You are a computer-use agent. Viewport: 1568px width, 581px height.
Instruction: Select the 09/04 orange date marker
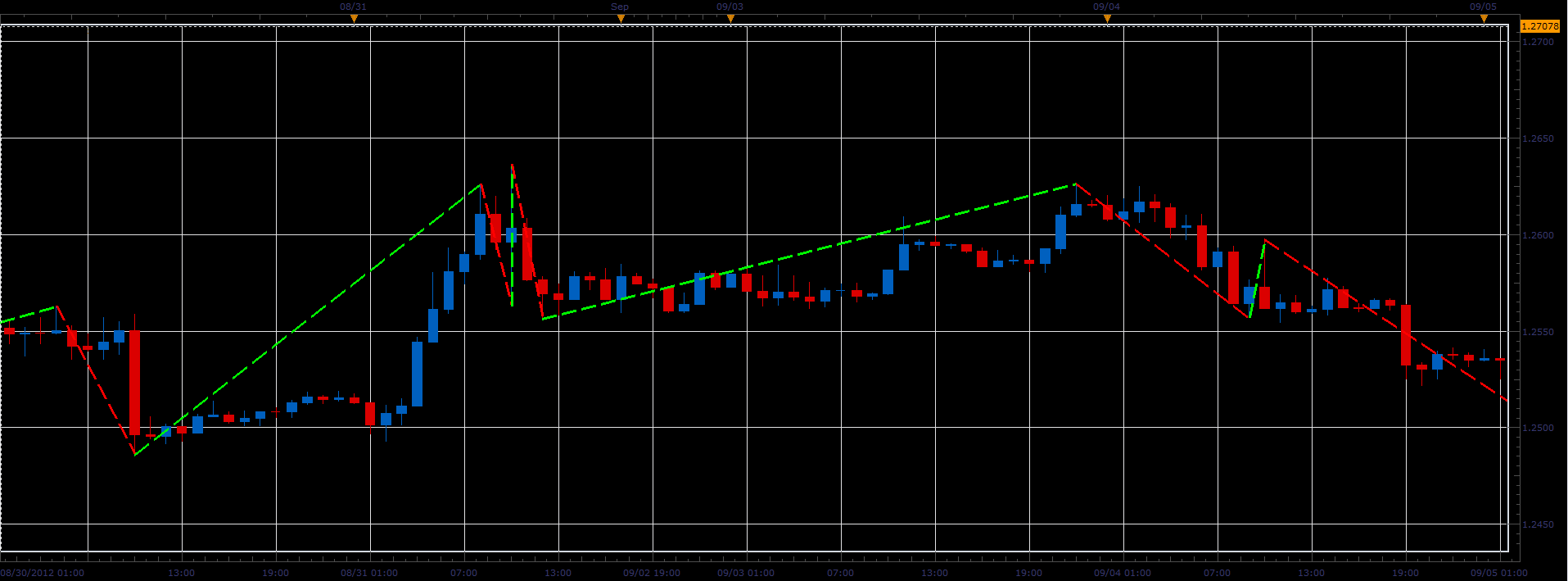[x=1107, y=18]
